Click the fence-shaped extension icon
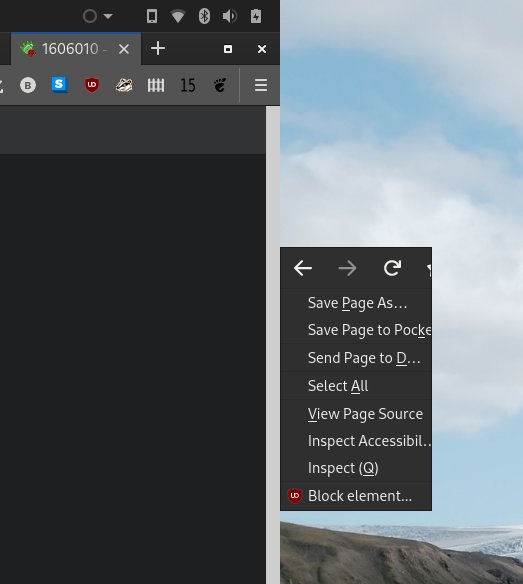Viewport: 523px width, 584px height. pyautogui.click(x=156, y=85)
